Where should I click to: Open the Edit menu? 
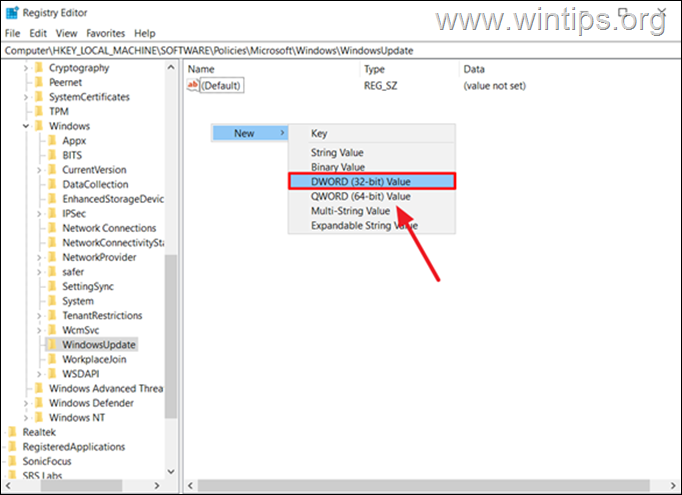pyautogui.click(x=38, y=33)
